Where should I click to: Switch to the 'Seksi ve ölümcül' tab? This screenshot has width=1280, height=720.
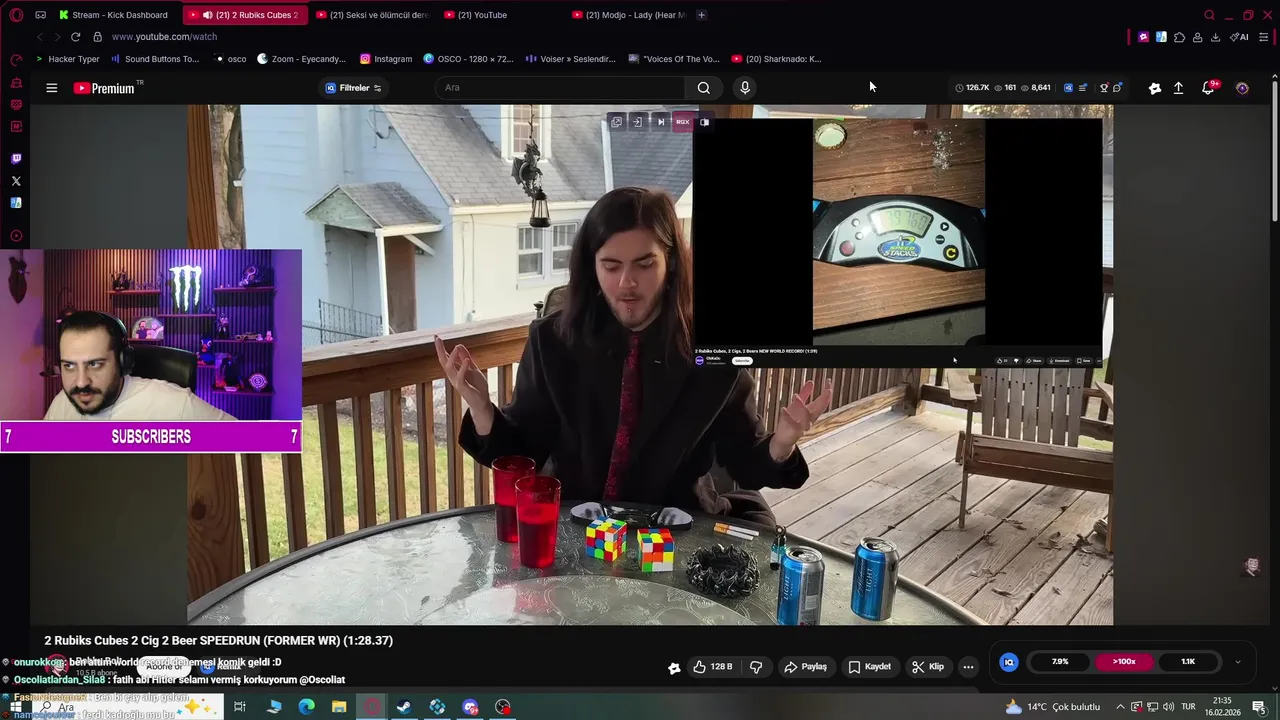(x=371, y=15)
